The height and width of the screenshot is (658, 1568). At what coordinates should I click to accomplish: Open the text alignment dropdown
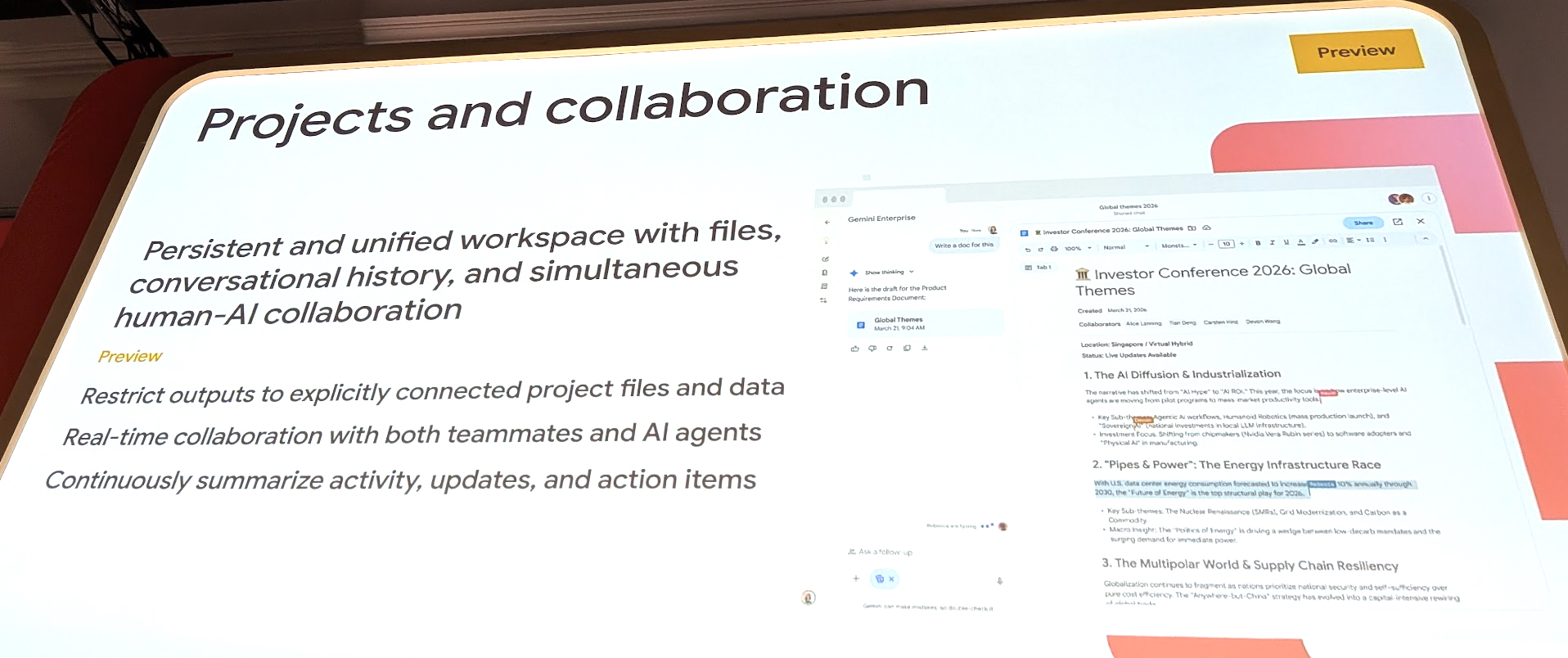point(1352,240)
